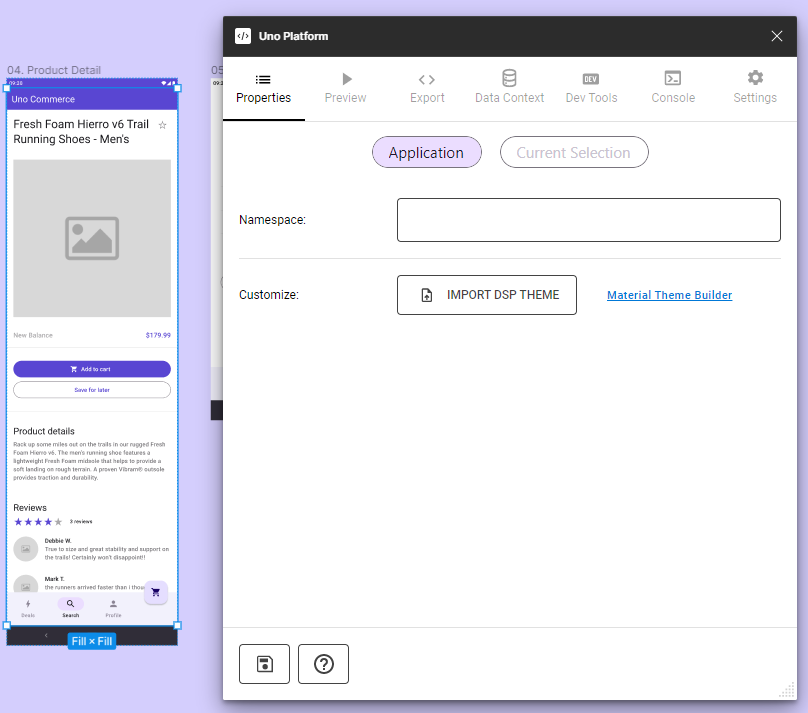
Task: Click the Uno Platform logo icon
Action: (x=243, y=36)
